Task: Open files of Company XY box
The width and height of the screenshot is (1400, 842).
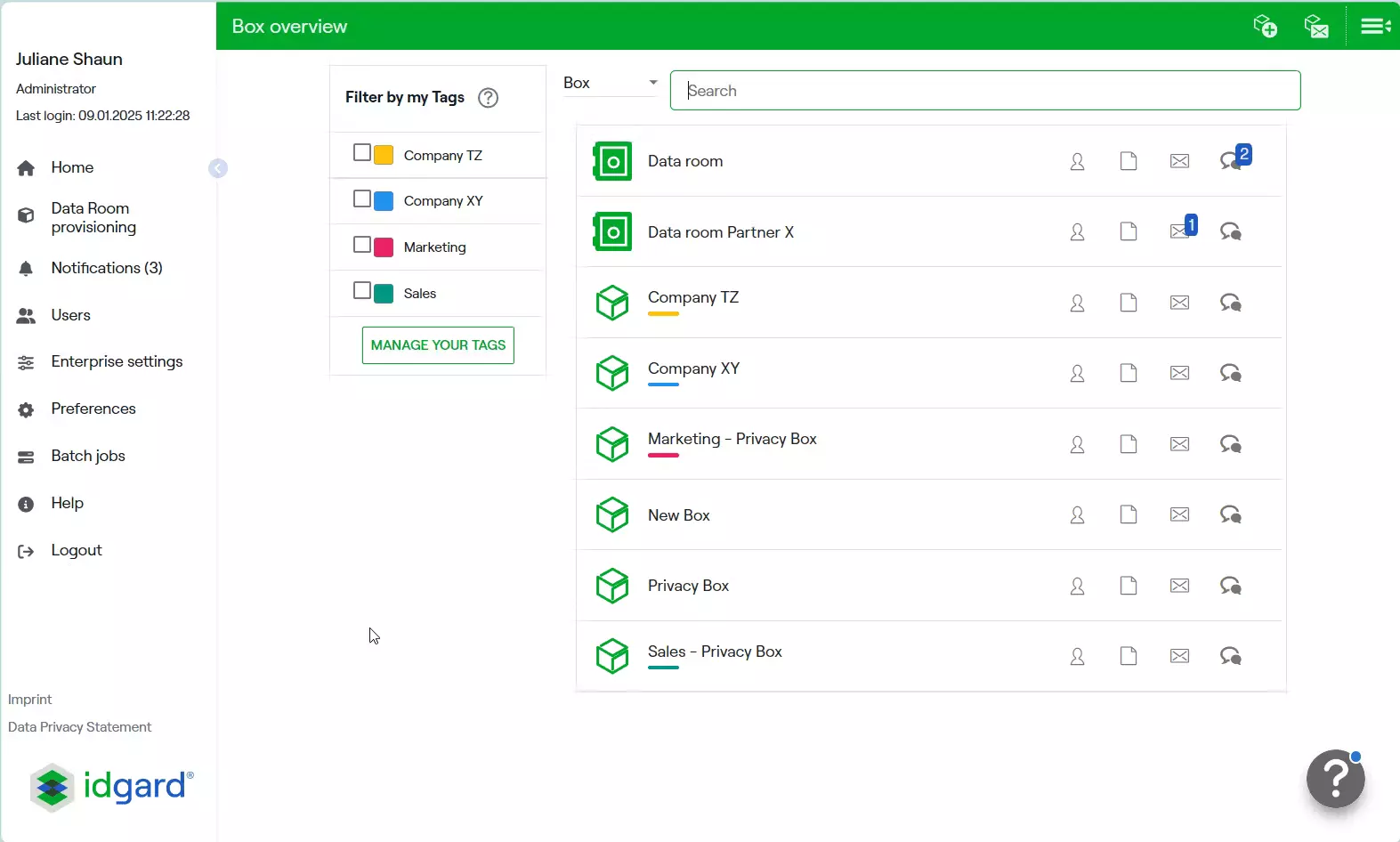Action: [1129, 373]
